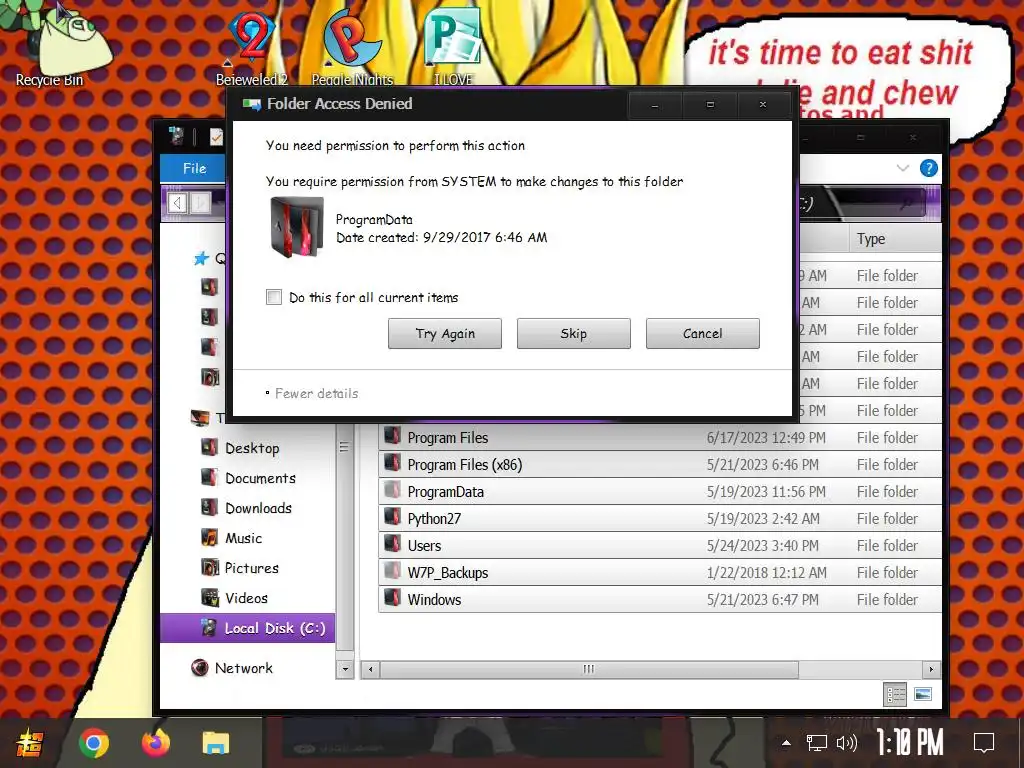
Task: Select the ProgramData folder in the file list
Action: (x=660, y=492)
